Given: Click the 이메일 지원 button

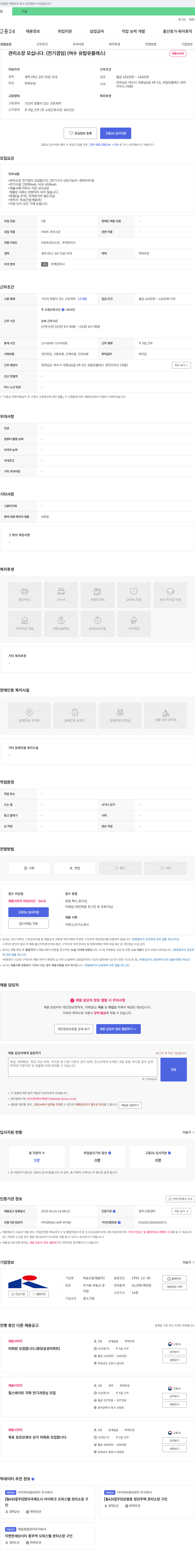Looking at the screenshot, I should pyautogui.click(x=29, y=923).
